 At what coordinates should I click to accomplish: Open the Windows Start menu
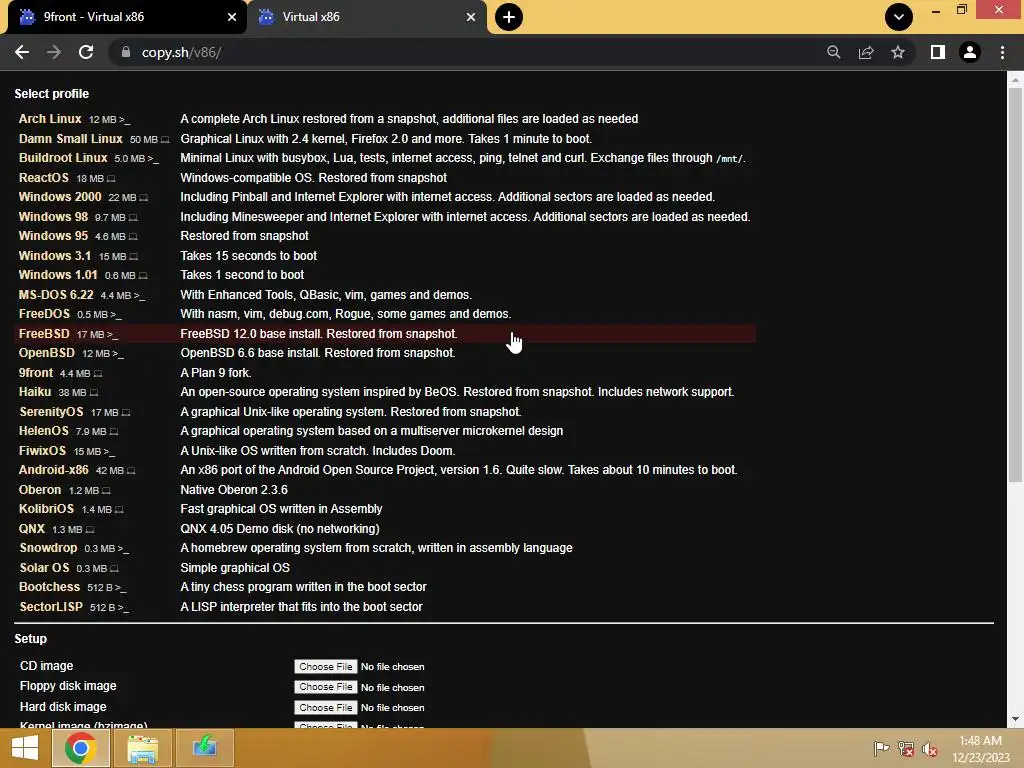point(25,748)
